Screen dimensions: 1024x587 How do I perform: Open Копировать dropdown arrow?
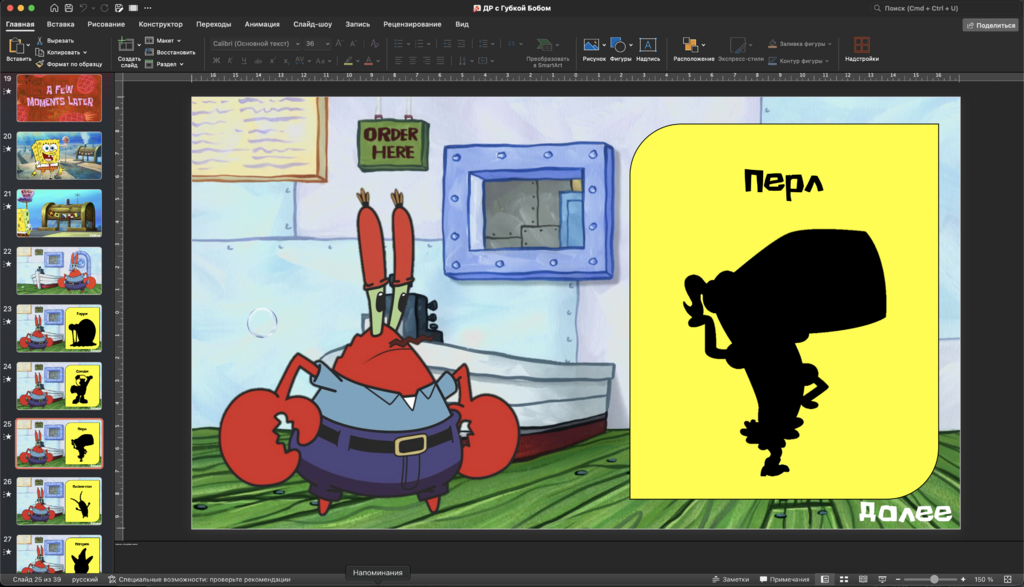[x=85, y=52]
